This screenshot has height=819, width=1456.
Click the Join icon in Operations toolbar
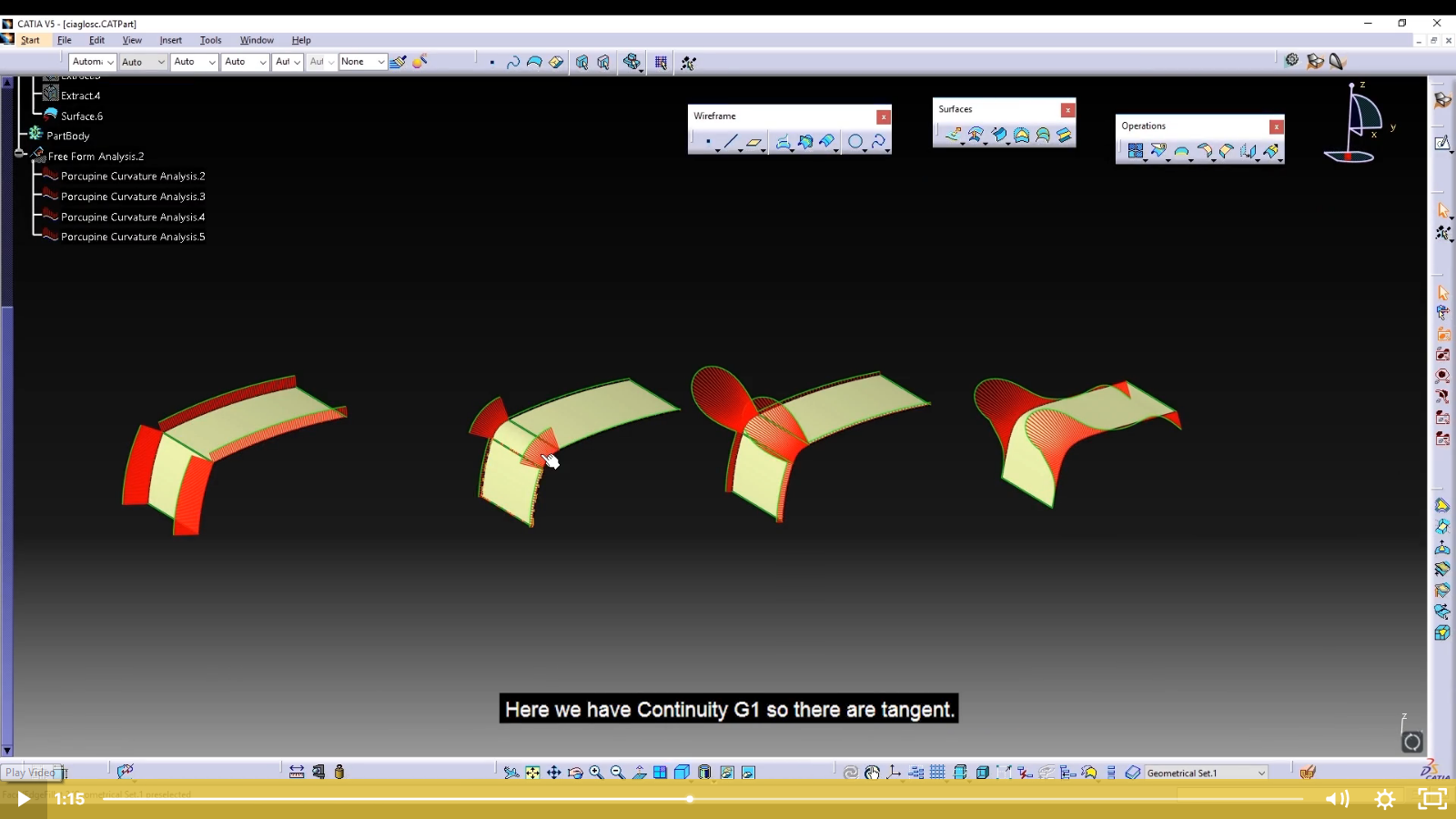[x=1135, y=151]
